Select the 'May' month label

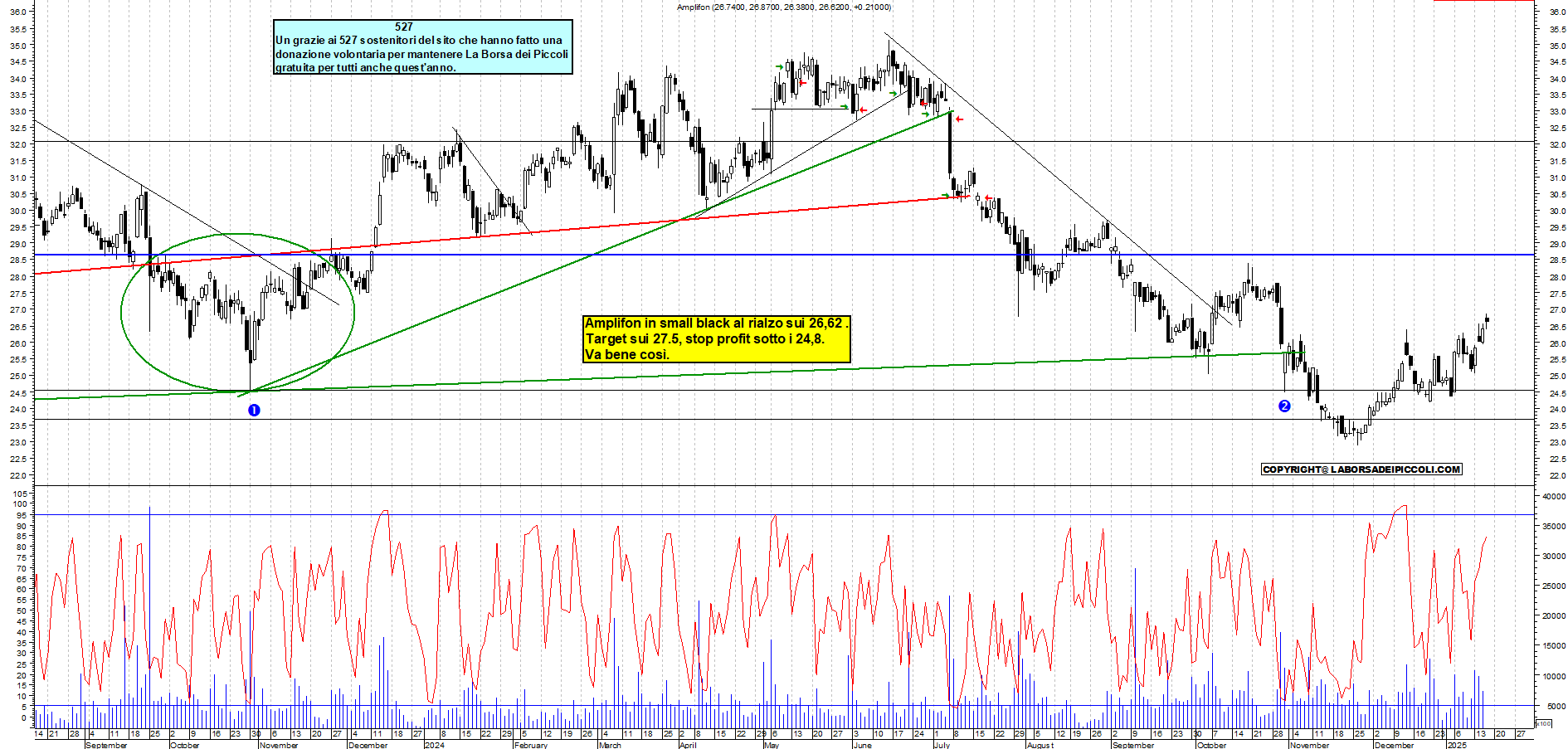click(x=772, y=745)
